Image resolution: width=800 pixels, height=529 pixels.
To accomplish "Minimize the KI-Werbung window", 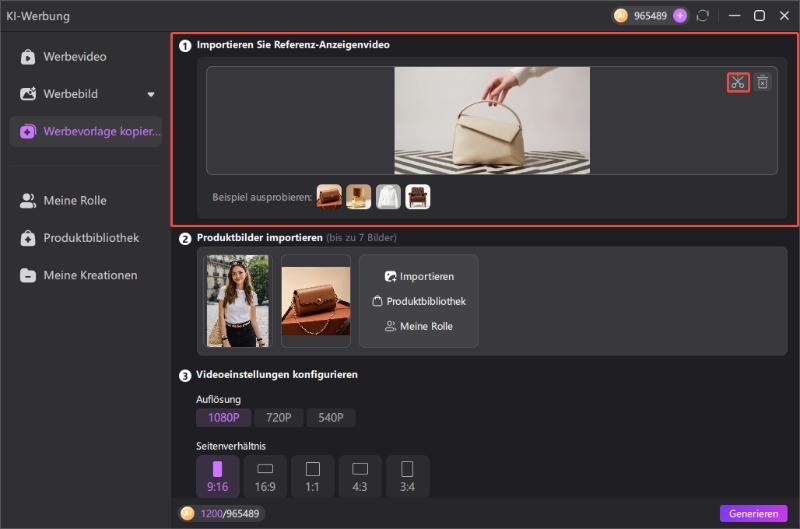I will pyautogui.click(x=734, y=16).
